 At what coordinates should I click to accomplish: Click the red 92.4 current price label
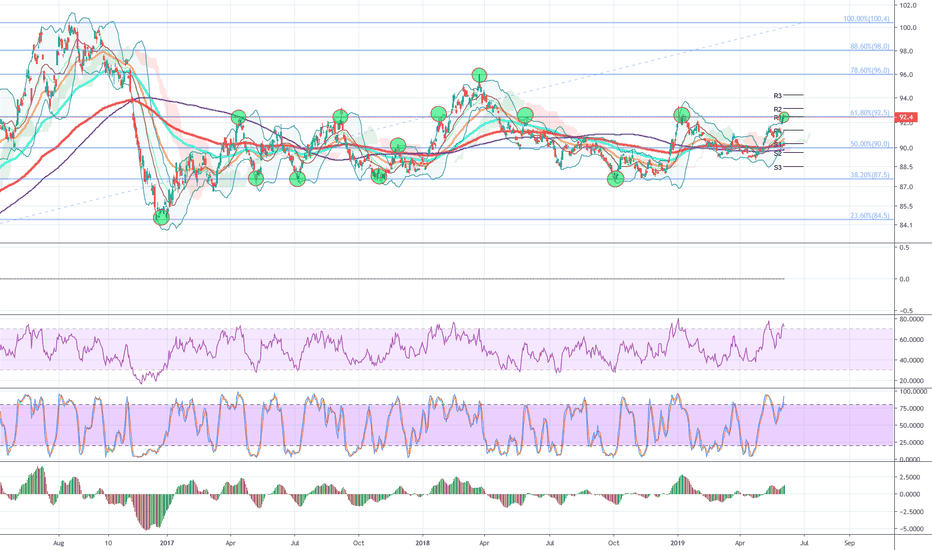point(906,117)
